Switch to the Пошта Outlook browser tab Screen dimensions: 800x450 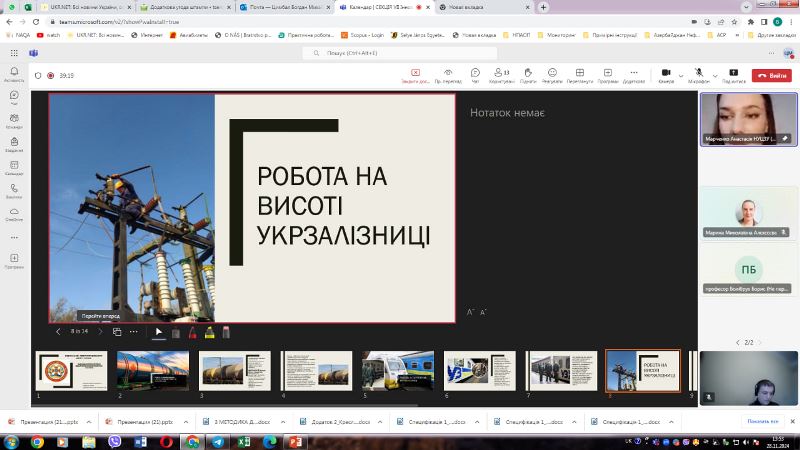click(x=286, y=7)
